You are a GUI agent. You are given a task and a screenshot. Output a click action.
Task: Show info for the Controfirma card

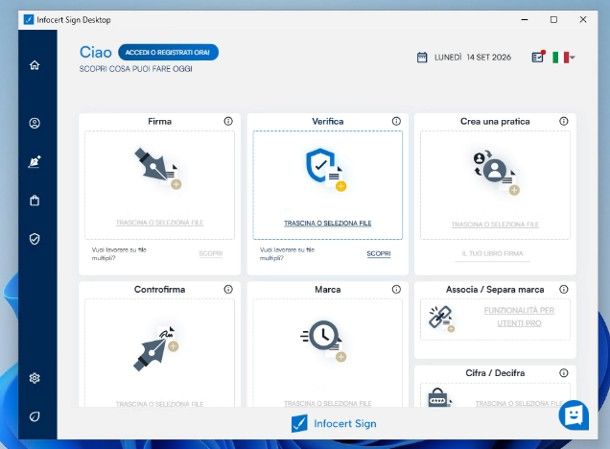(228, 289)
